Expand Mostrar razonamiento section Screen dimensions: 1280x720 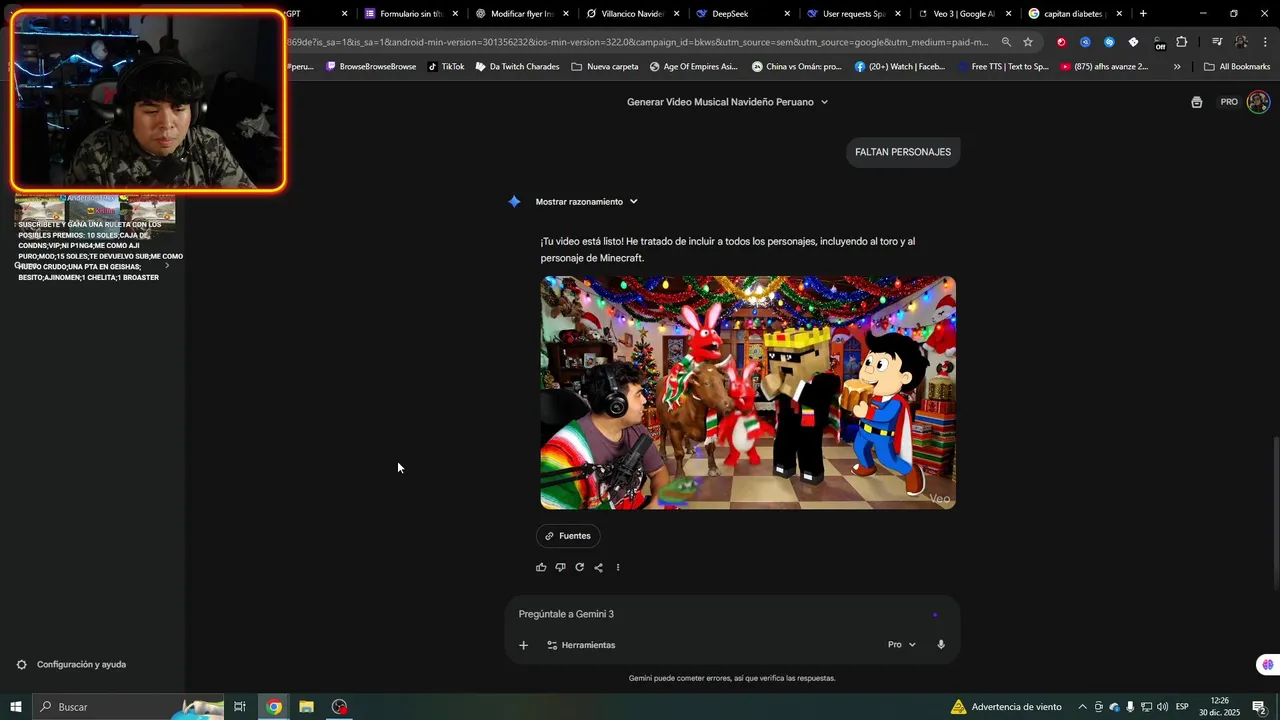click(x=587, y=202)
